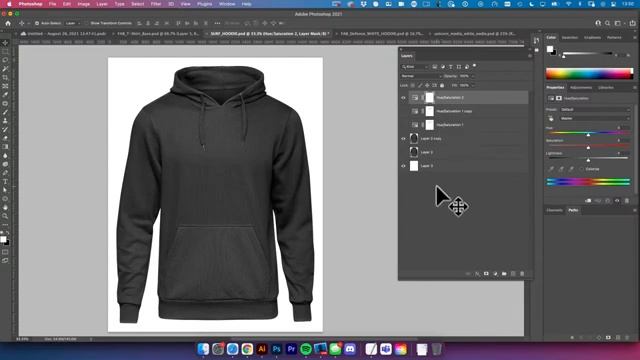Open the Filter menu
This screenshot has width=640, height=360.
click(x=156, y=4)
